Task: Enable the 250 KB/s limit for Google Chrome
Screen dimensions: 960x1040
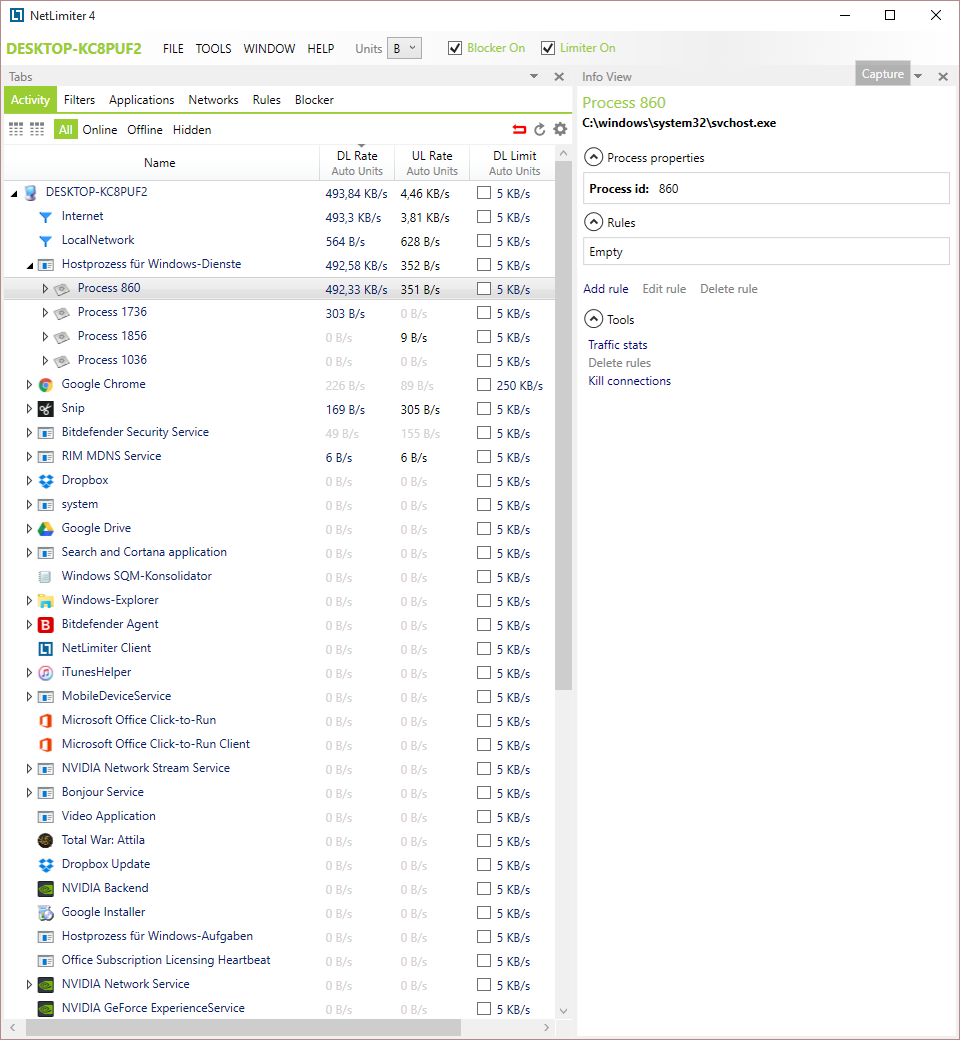Action: (x=484, y=385)
